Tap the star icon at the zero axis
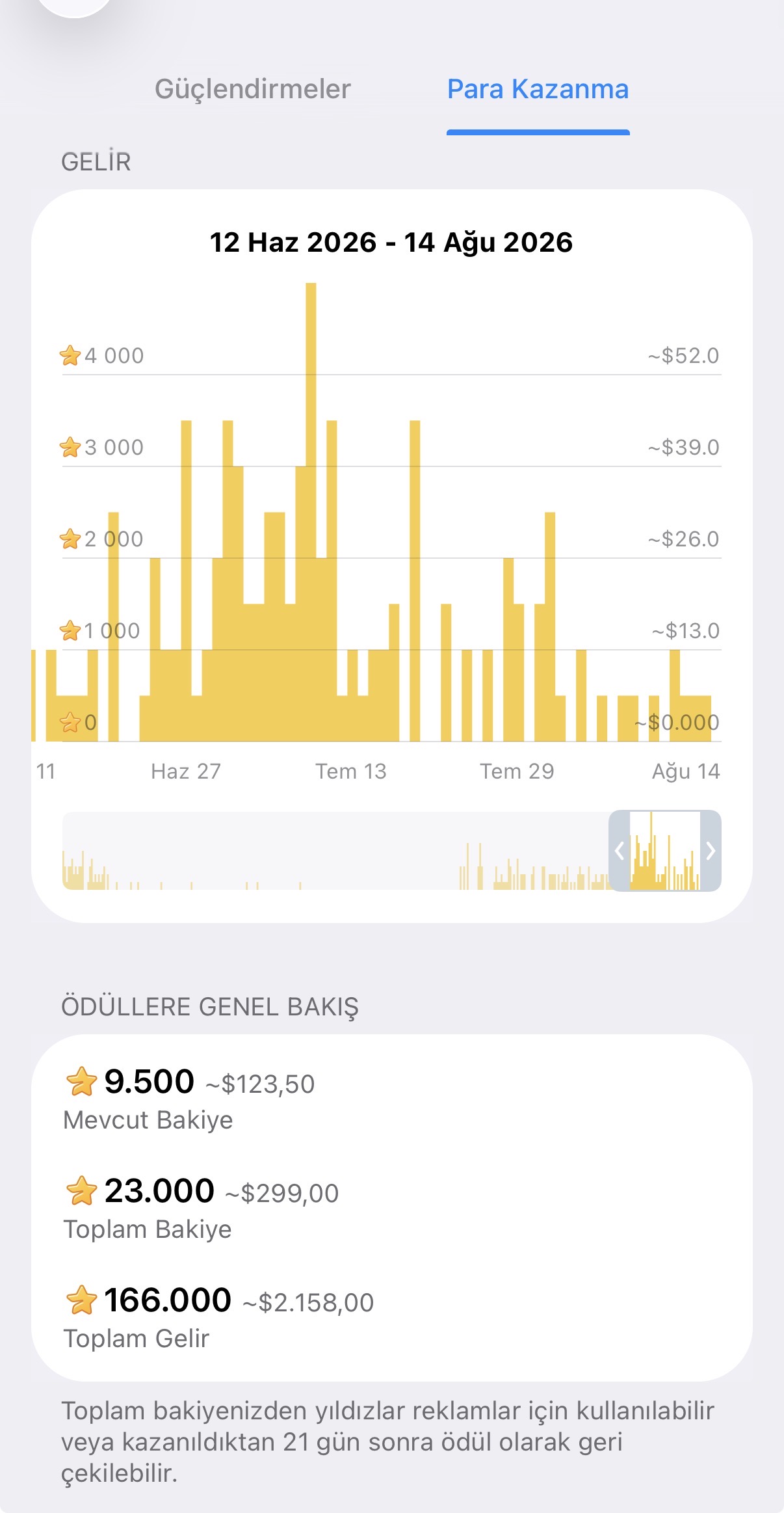This screenshot has width=784, height=1513. click(70, 723)
